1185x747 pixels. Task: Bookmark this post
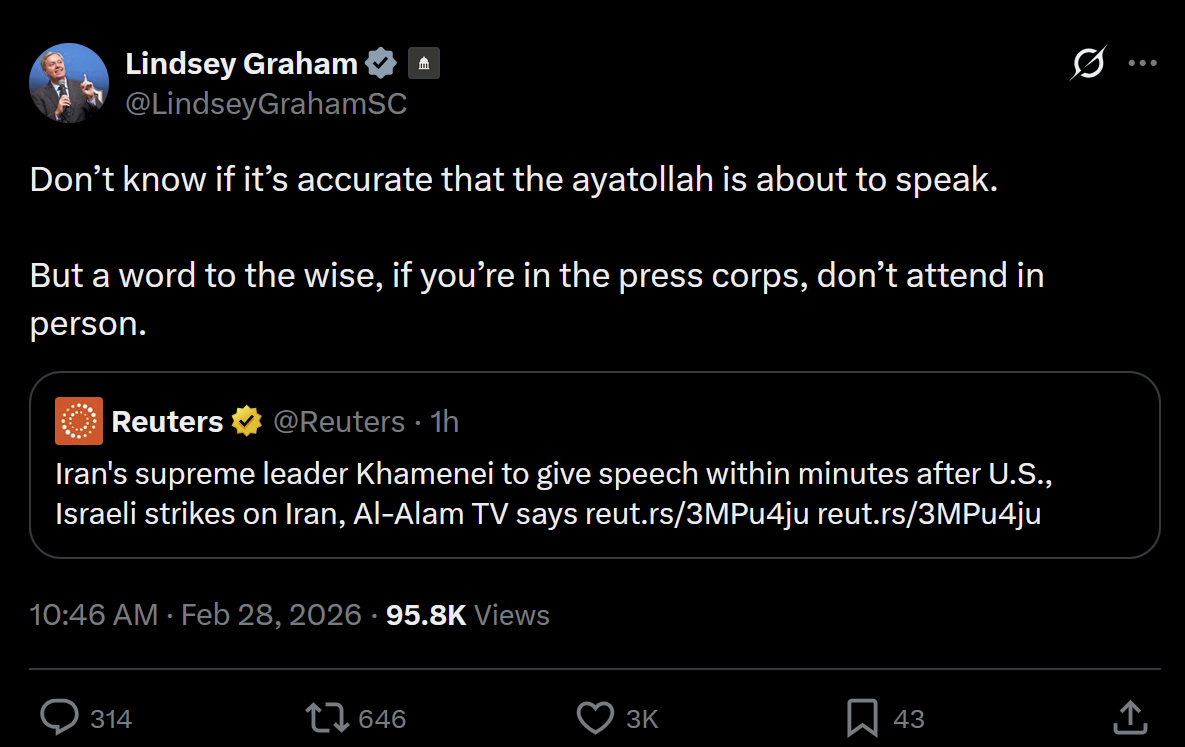tap(862, 718)
